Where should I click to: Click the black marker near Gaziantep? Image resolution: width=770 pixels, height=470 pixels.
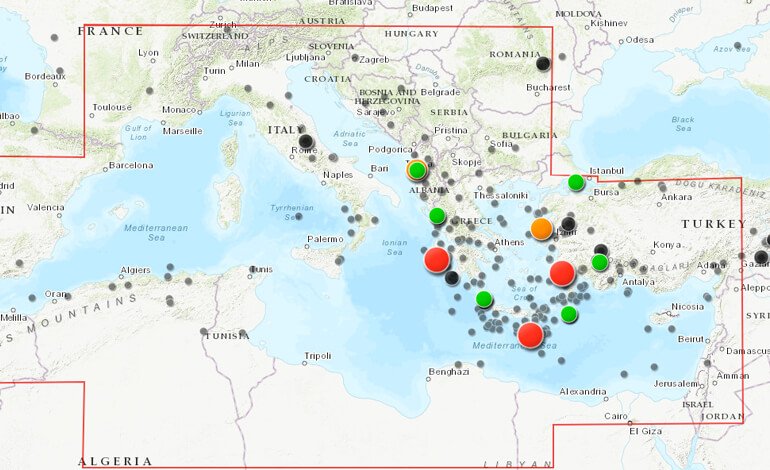762,257
